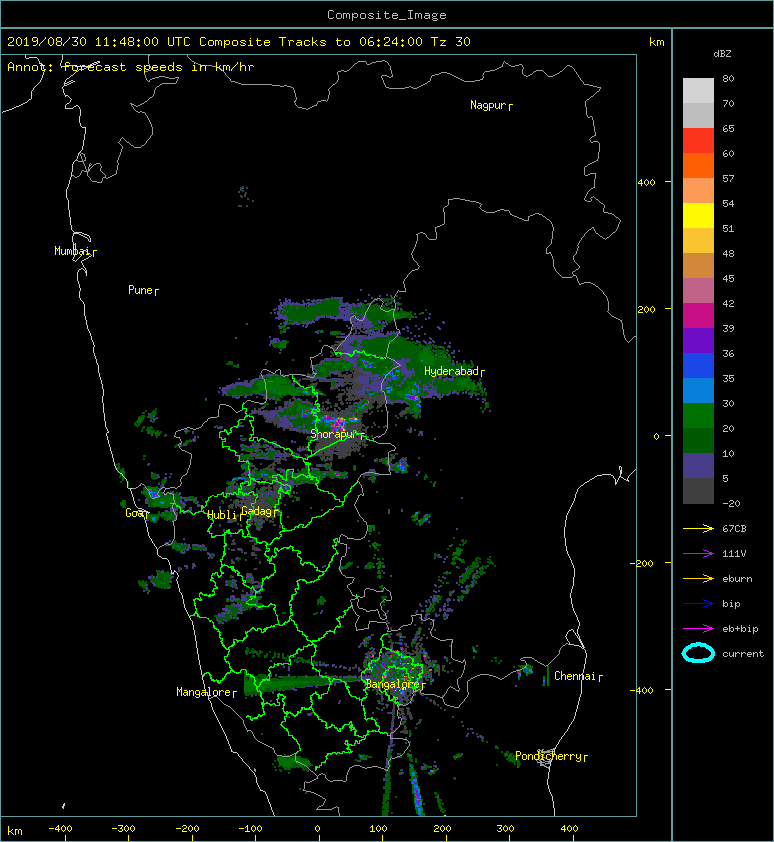Pick the yellow 54 dBZ color swatch
774x842 pixels.
698,216
